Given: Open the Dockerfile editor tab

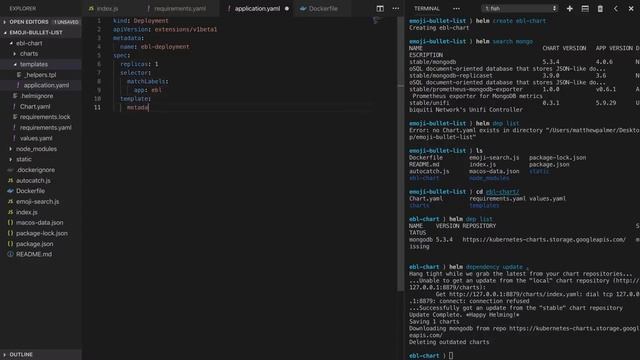Looking at the screenshot, I should click(323, 9).
